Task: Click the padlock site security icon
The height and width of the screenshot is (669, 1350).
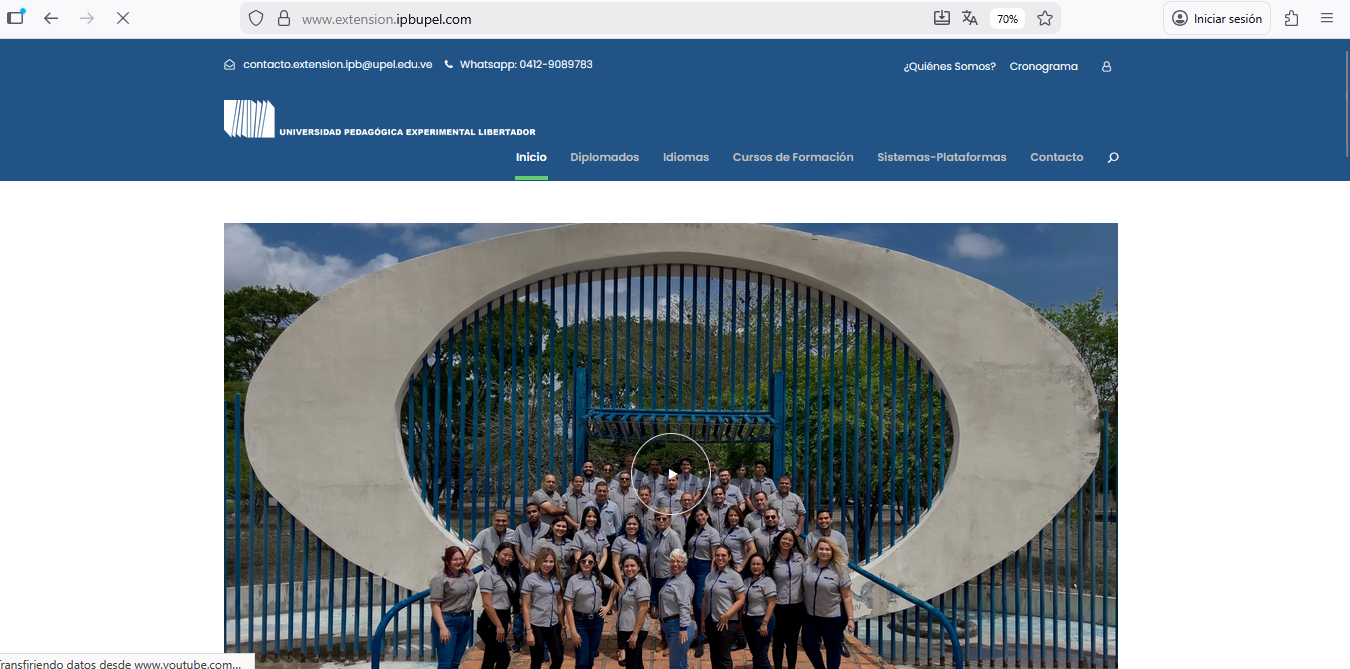Action: 282,18
